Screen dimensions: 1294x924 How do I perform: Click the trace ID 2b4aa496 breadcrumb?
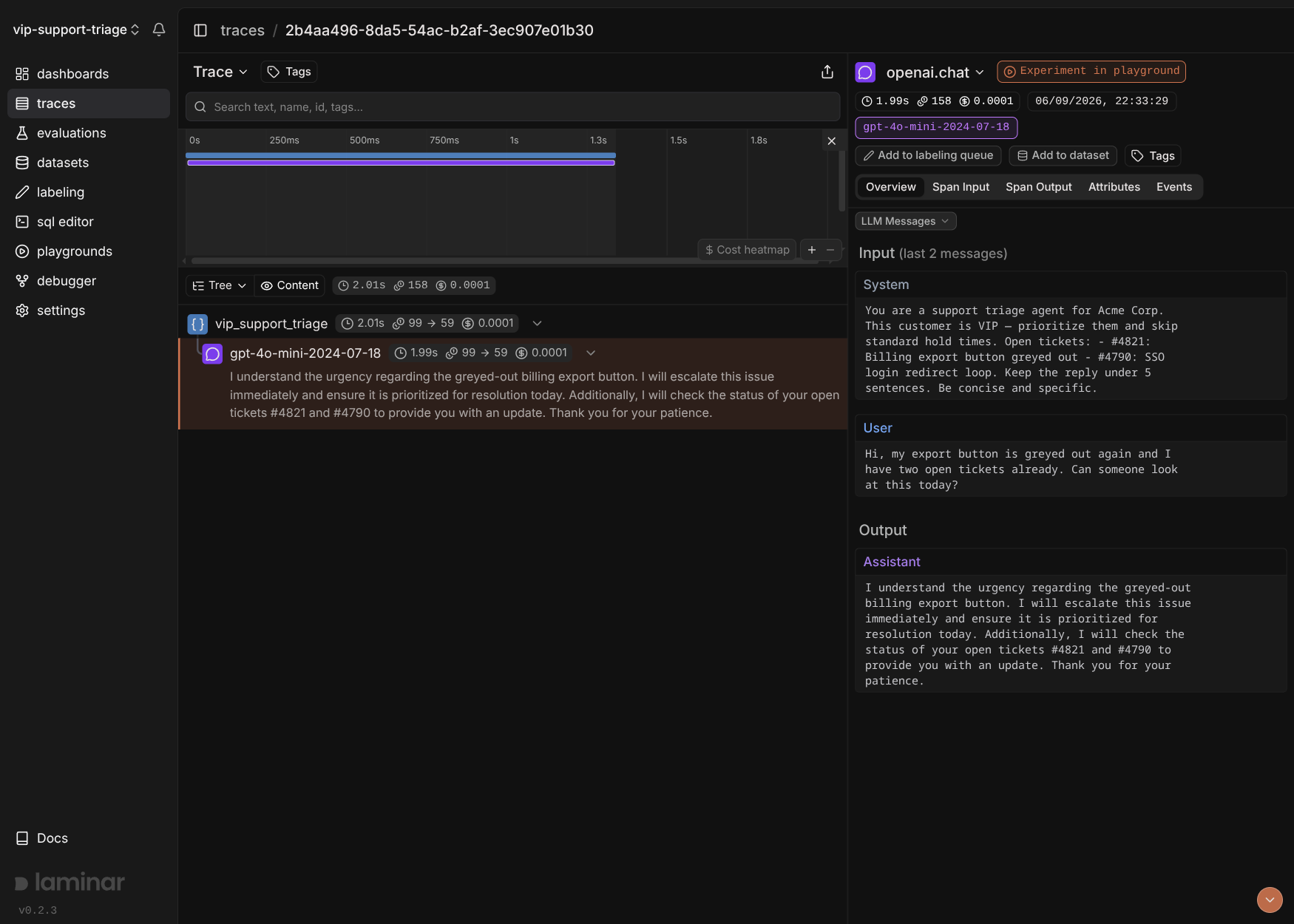click(439, 30)
